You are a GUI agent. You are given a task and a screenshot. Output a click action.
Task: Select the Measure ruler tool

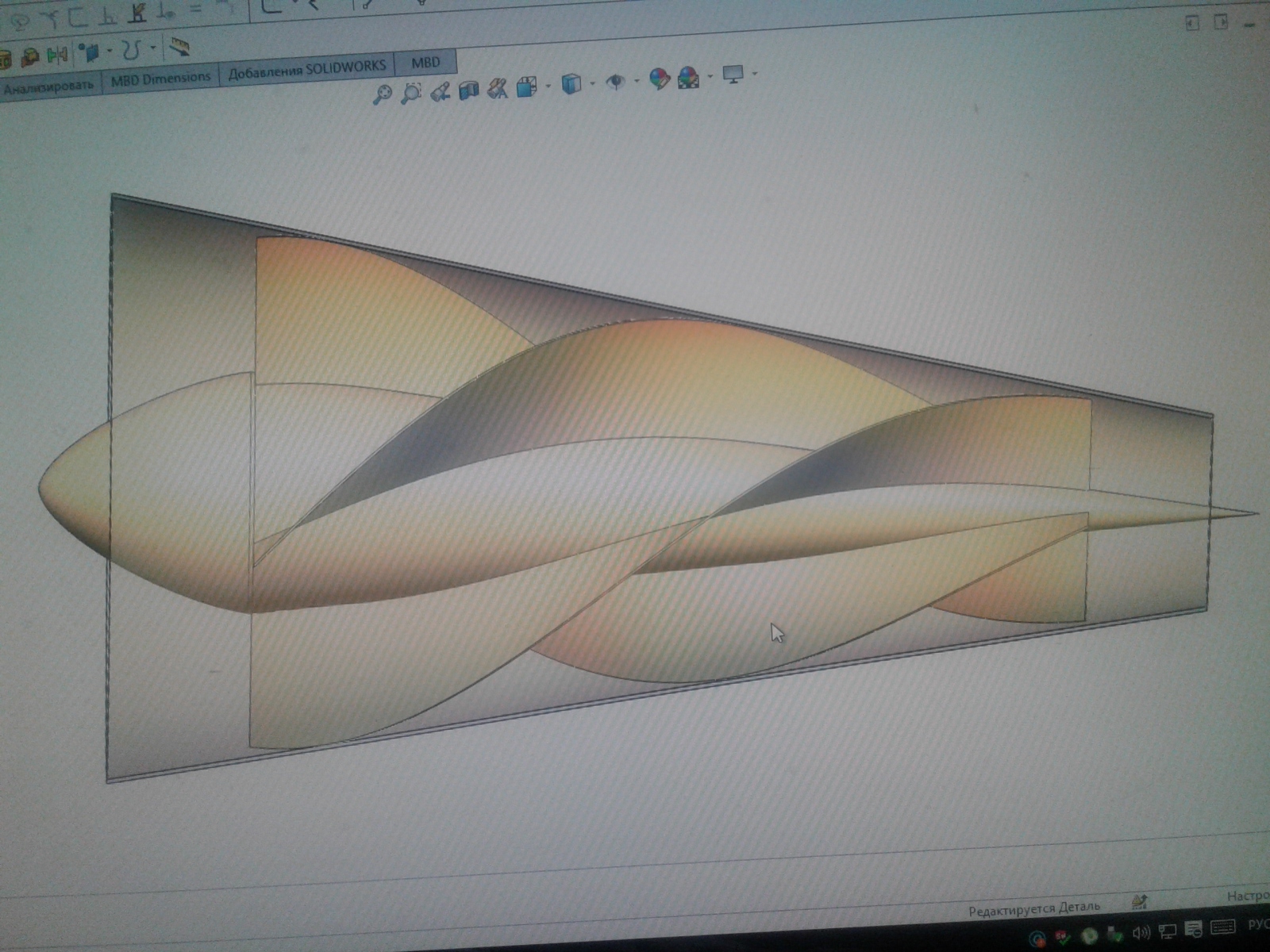[179, 47]
